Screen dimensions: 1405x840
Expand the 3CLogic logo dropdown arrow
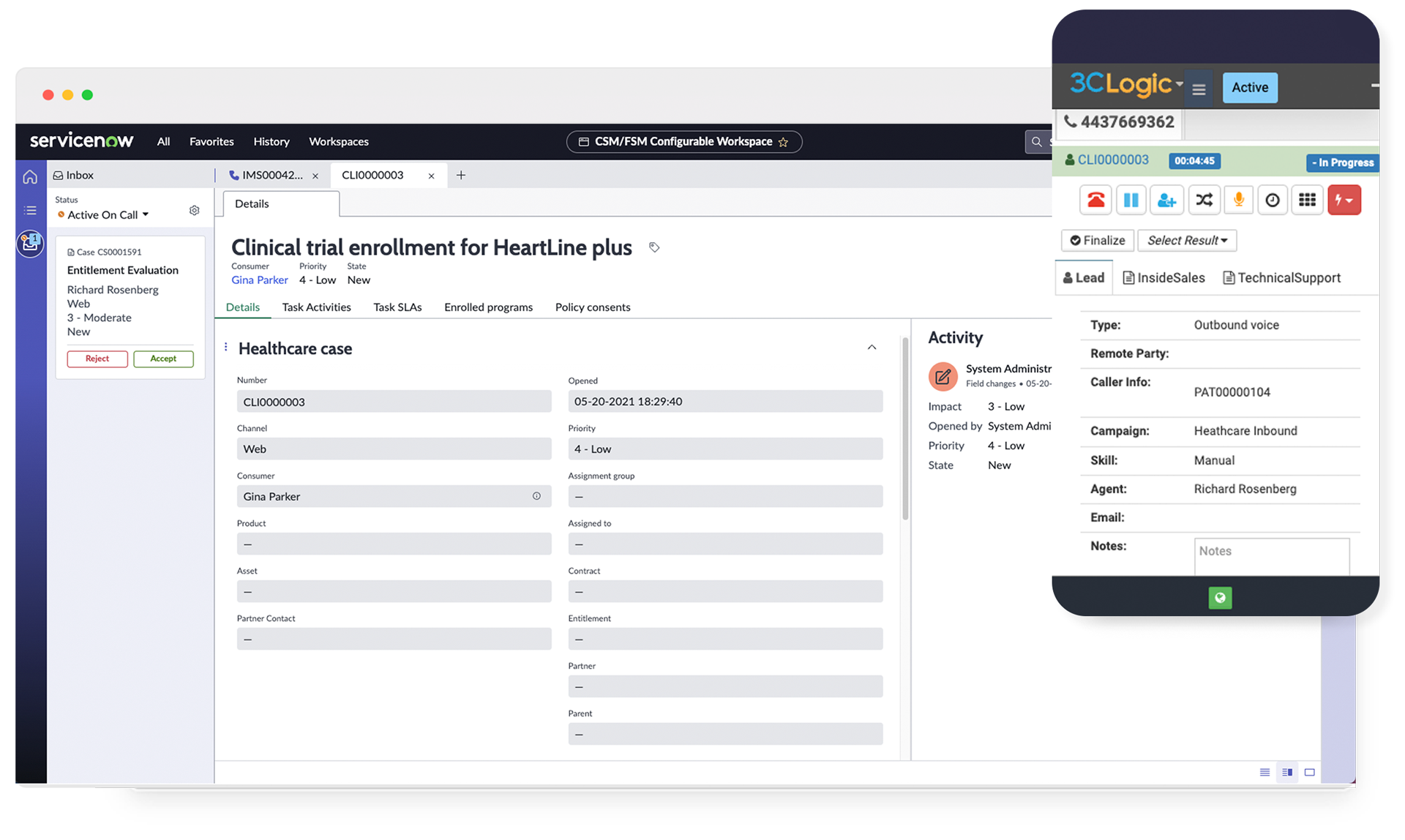pyautogui.click(x=1180, y=85)
